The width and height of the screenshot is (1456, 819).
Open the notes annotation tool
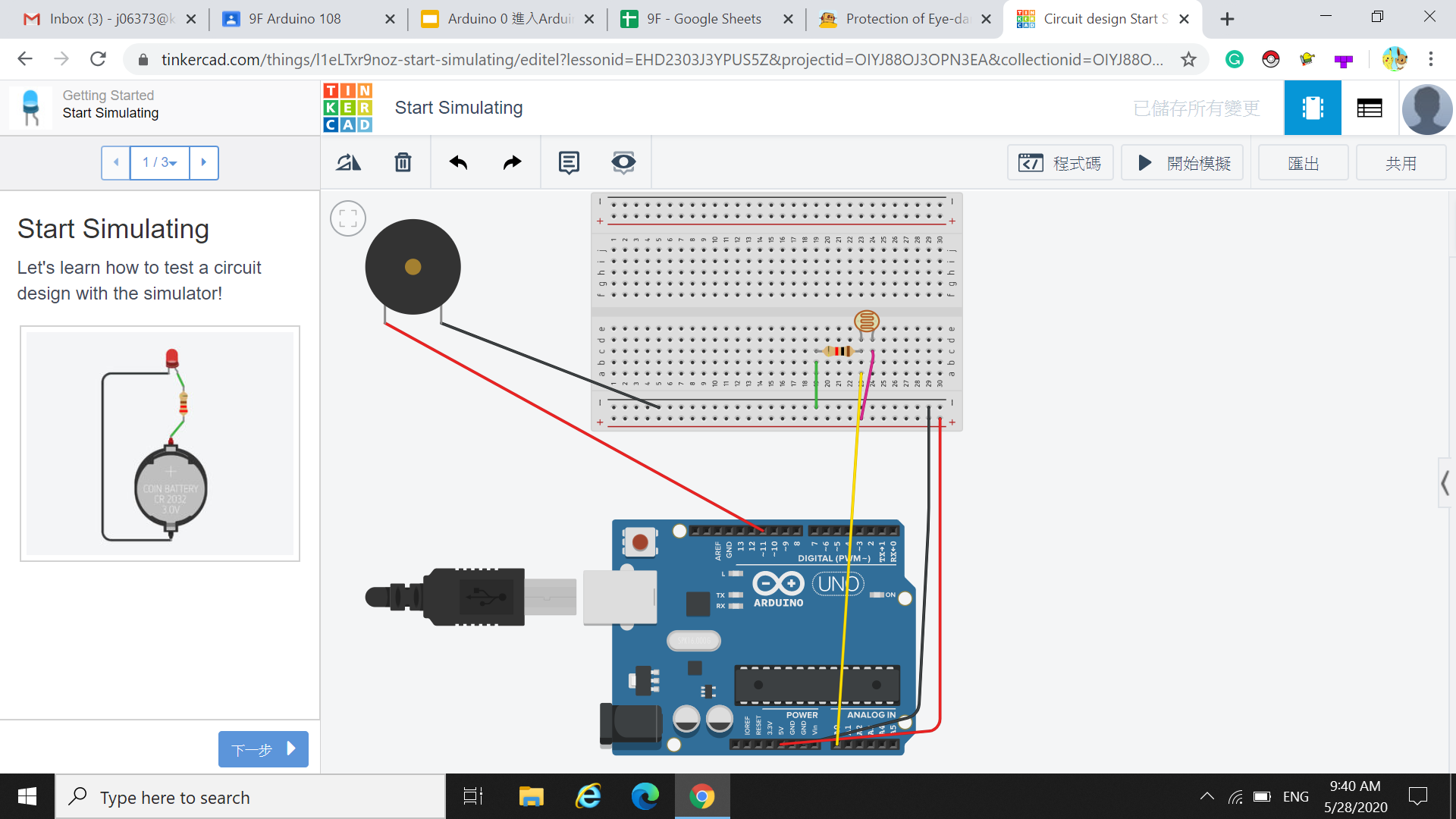(x=569, y=162)
